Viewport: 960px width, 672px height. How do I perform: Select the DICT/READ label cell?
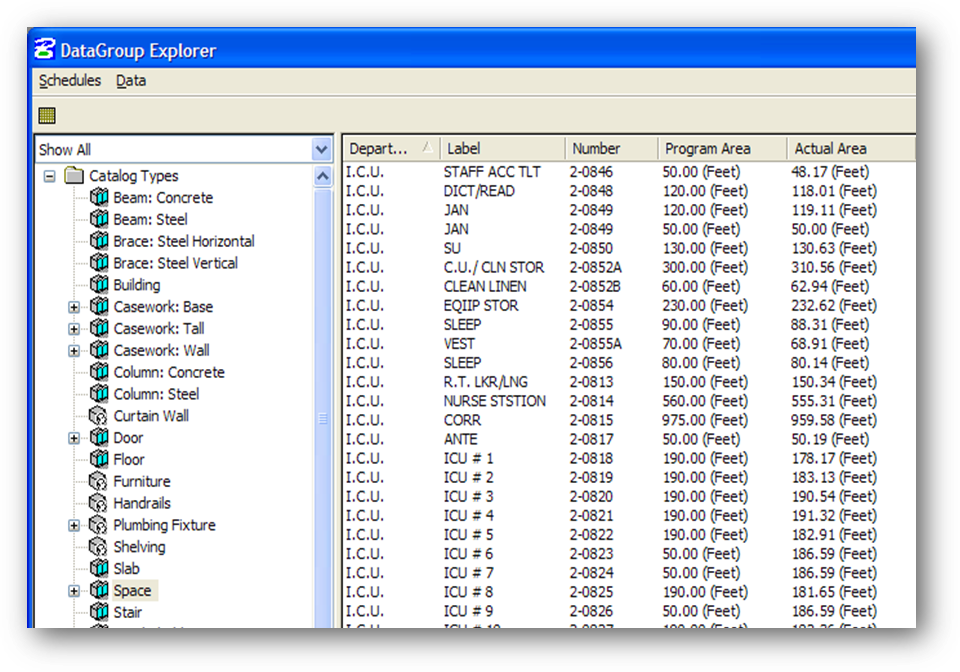479,191
